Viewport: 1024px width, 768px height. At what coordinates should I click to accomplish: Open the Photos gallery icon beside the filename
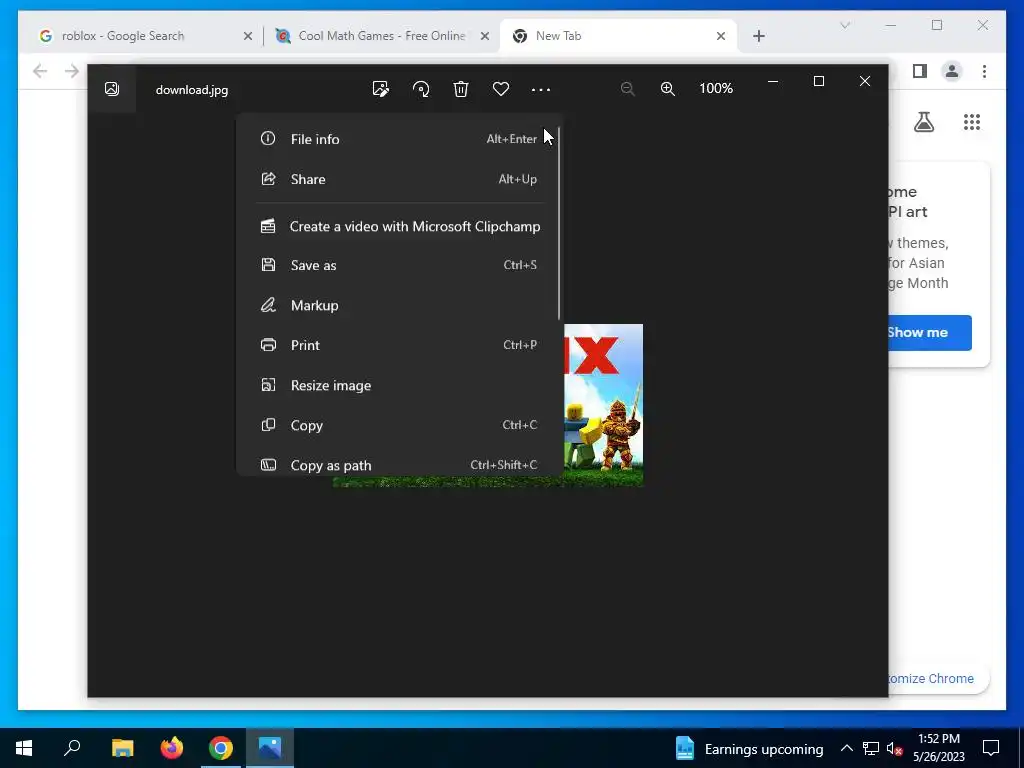112,89
